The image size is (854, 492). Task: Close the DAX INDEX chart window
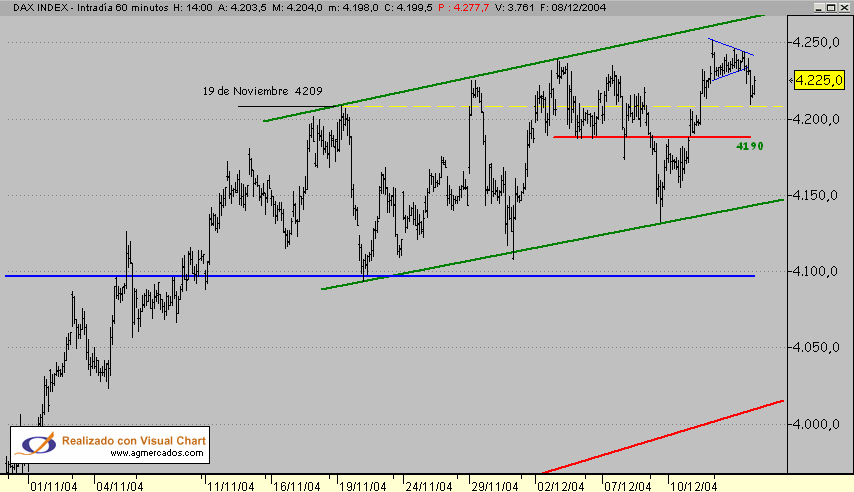tap(843, 8)
